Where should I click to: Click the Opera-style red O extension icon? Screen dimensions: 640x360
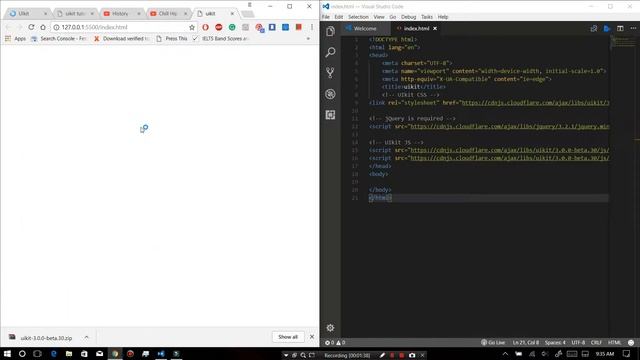point(205,27)
